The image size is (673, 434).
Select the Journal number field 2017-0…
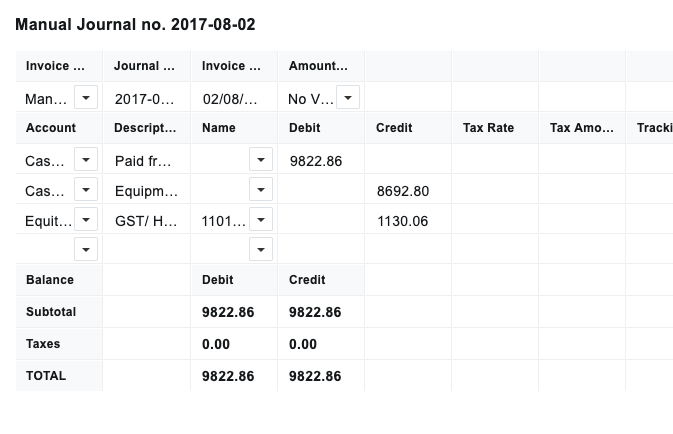147,98
